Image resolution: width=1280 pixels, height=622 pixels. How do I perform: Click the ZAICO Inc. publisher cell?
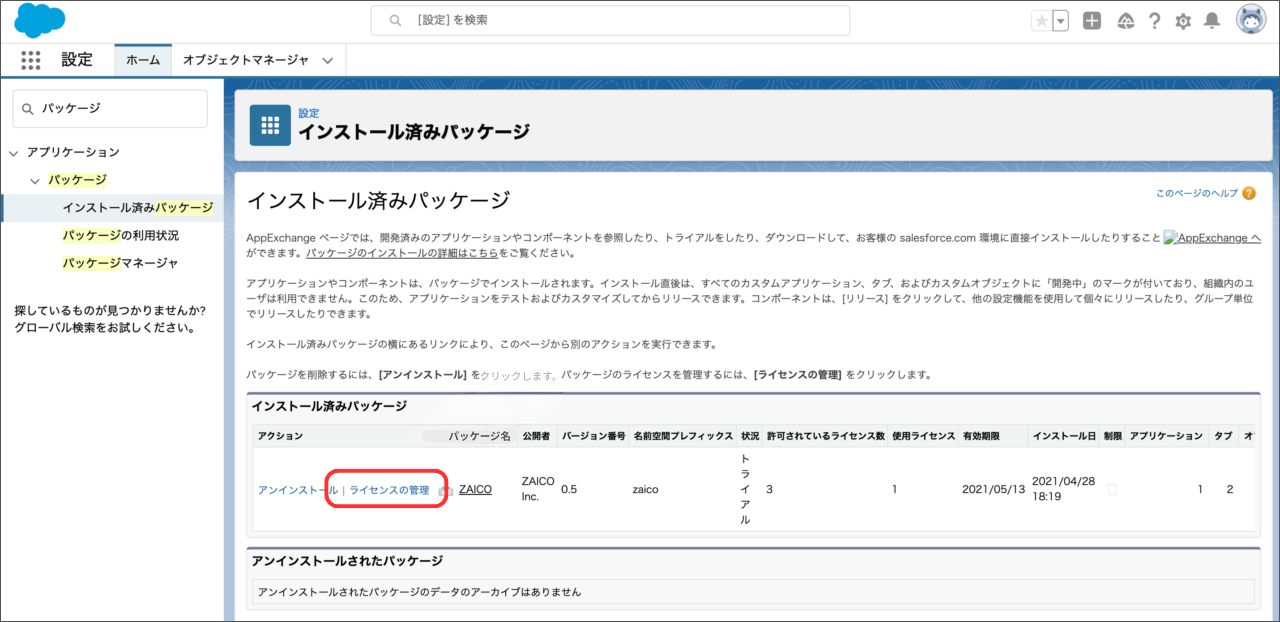point(538,489)
